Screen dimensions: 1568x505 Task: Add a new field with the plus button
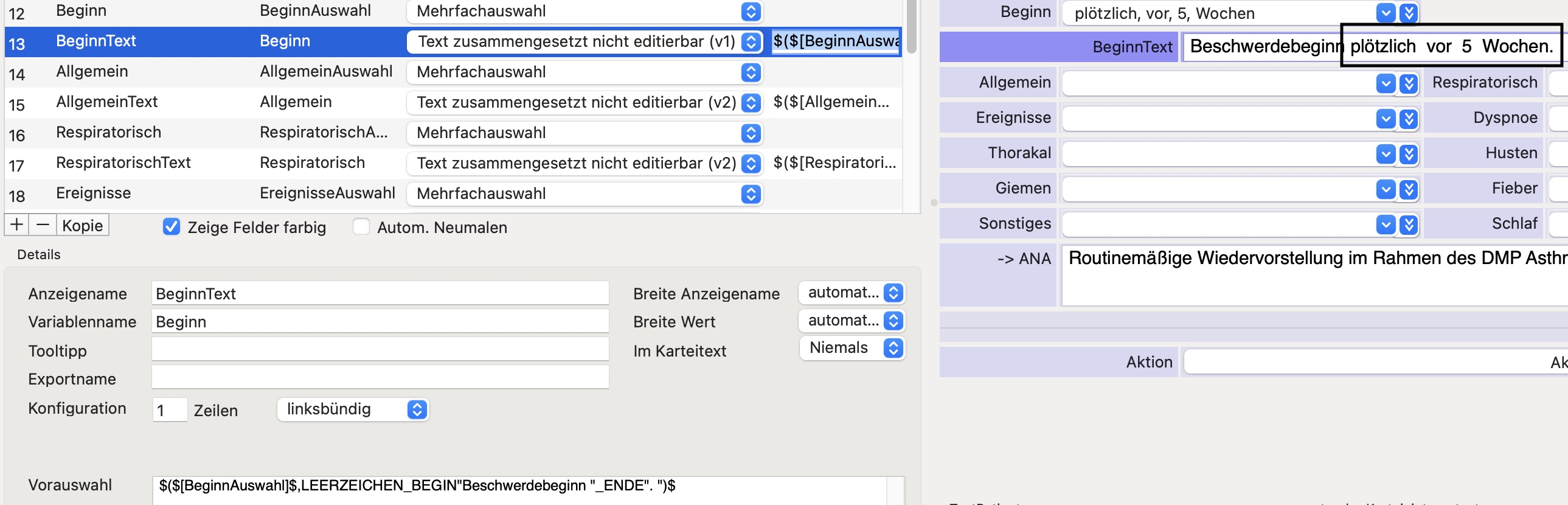pyautogui.click(x=17, y=225)
